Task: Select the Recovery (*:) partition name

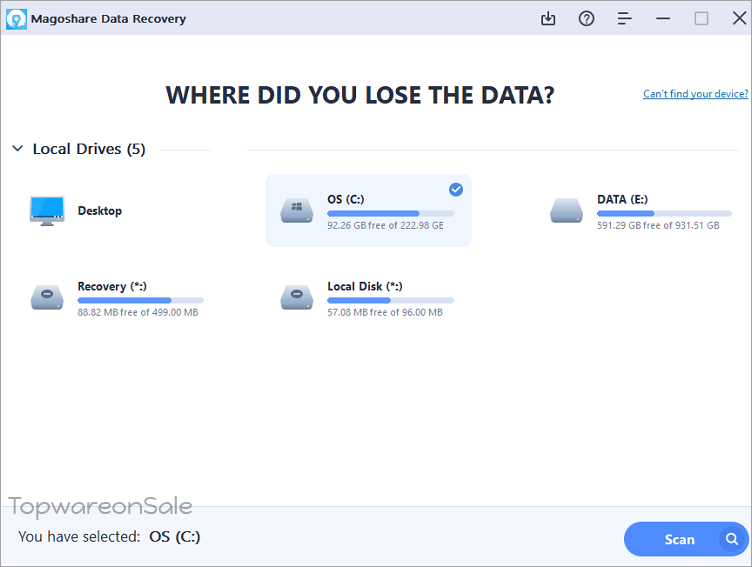Action: coord(112,286)
